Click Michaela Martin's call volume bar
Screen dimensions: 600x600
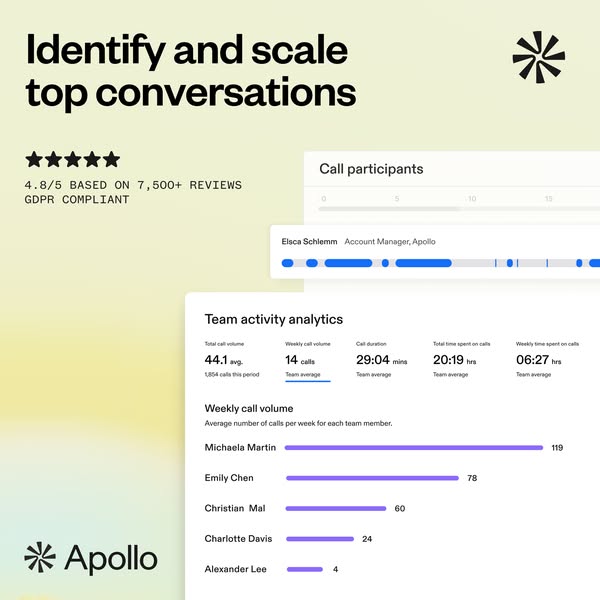pyautogui.click(x=414, y=447)
